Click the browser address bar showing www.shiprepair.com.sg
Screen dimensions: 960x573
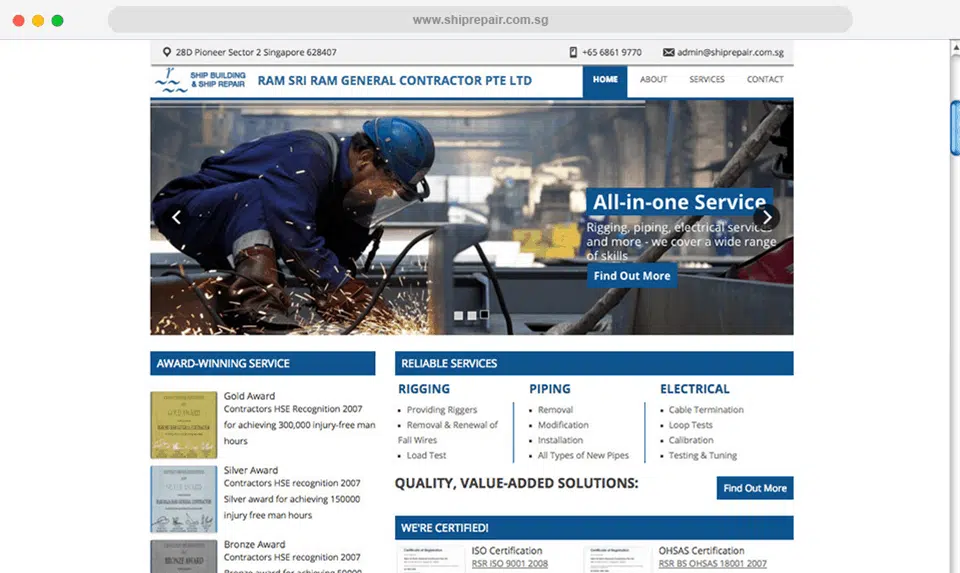480,20
